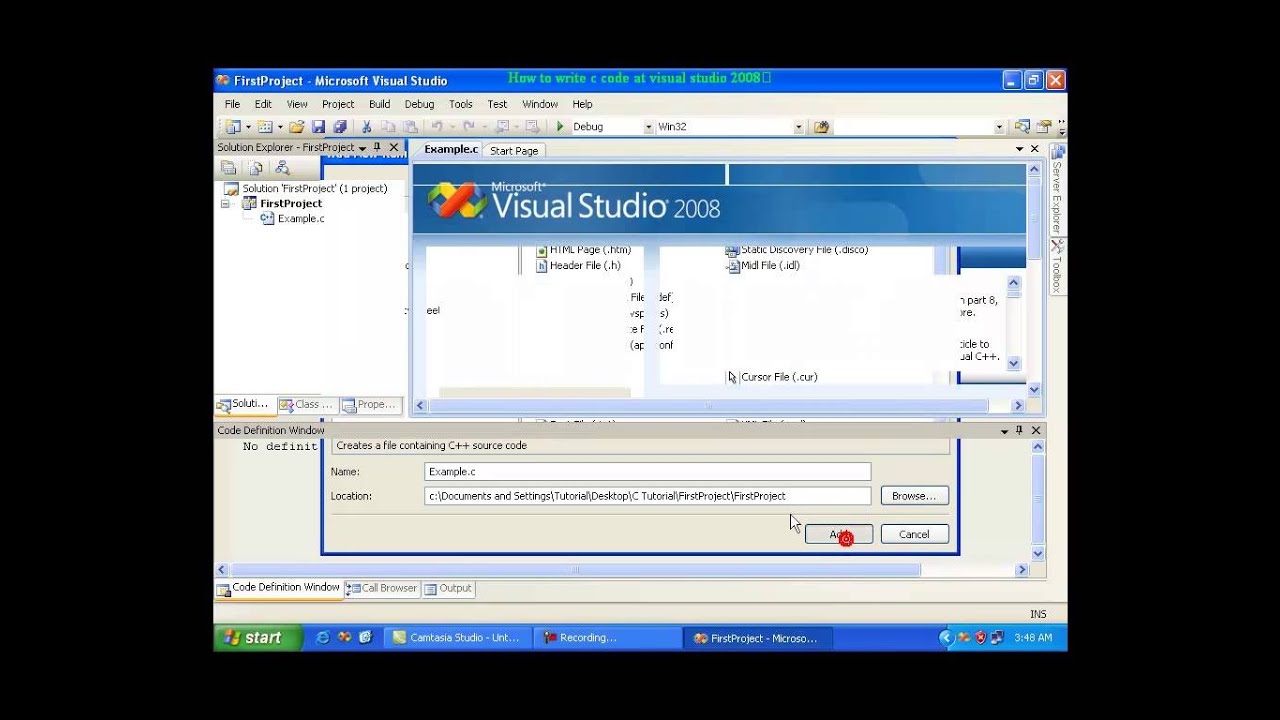Choose the HTML Page (.htm) template
Viewport: 1280px width, 720px height.
(584, 250)
